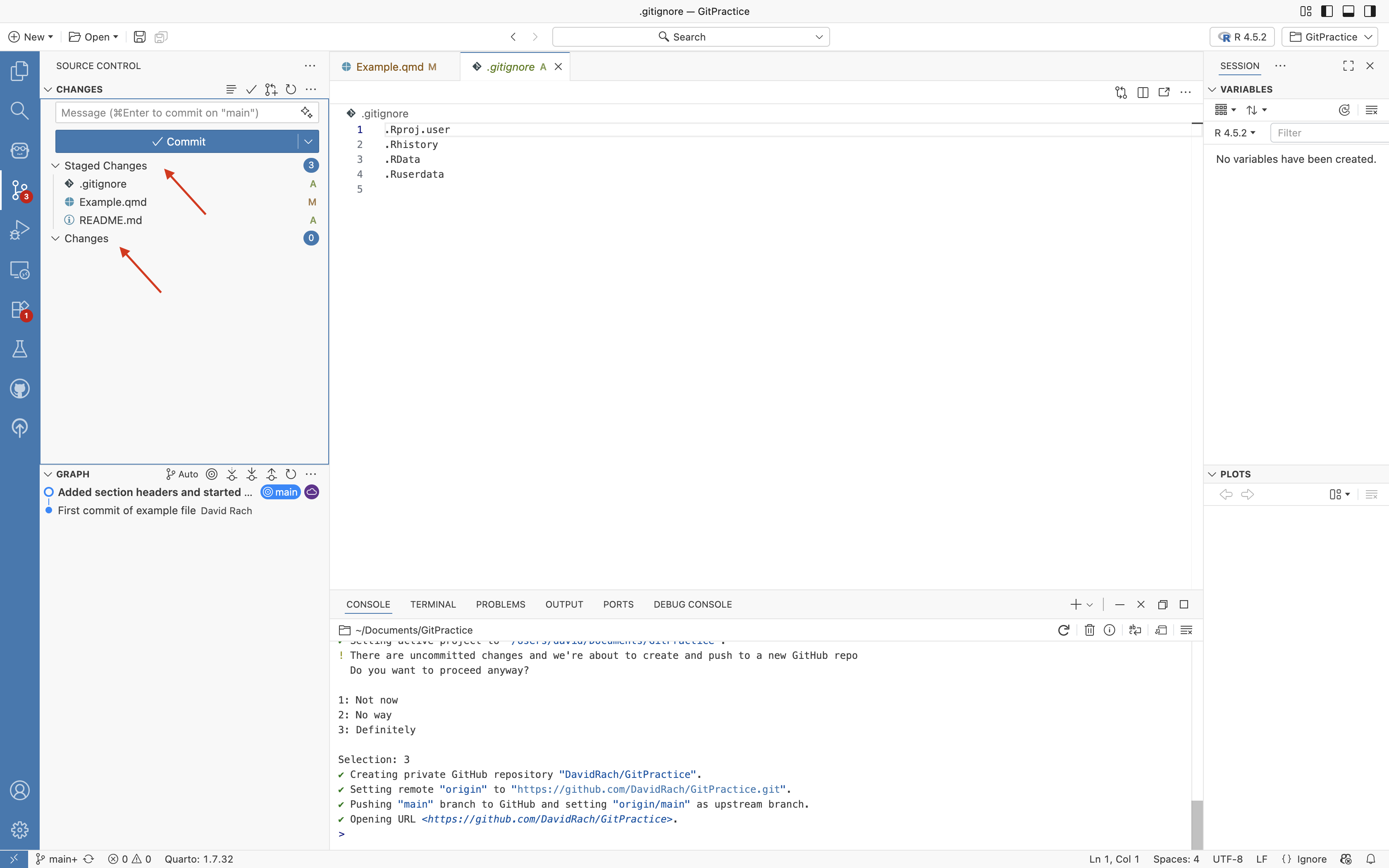The height and width of the screenshot is (868, 1389).
Task: Toggle the secondary side bar layout
Action: click(1370, 11)
